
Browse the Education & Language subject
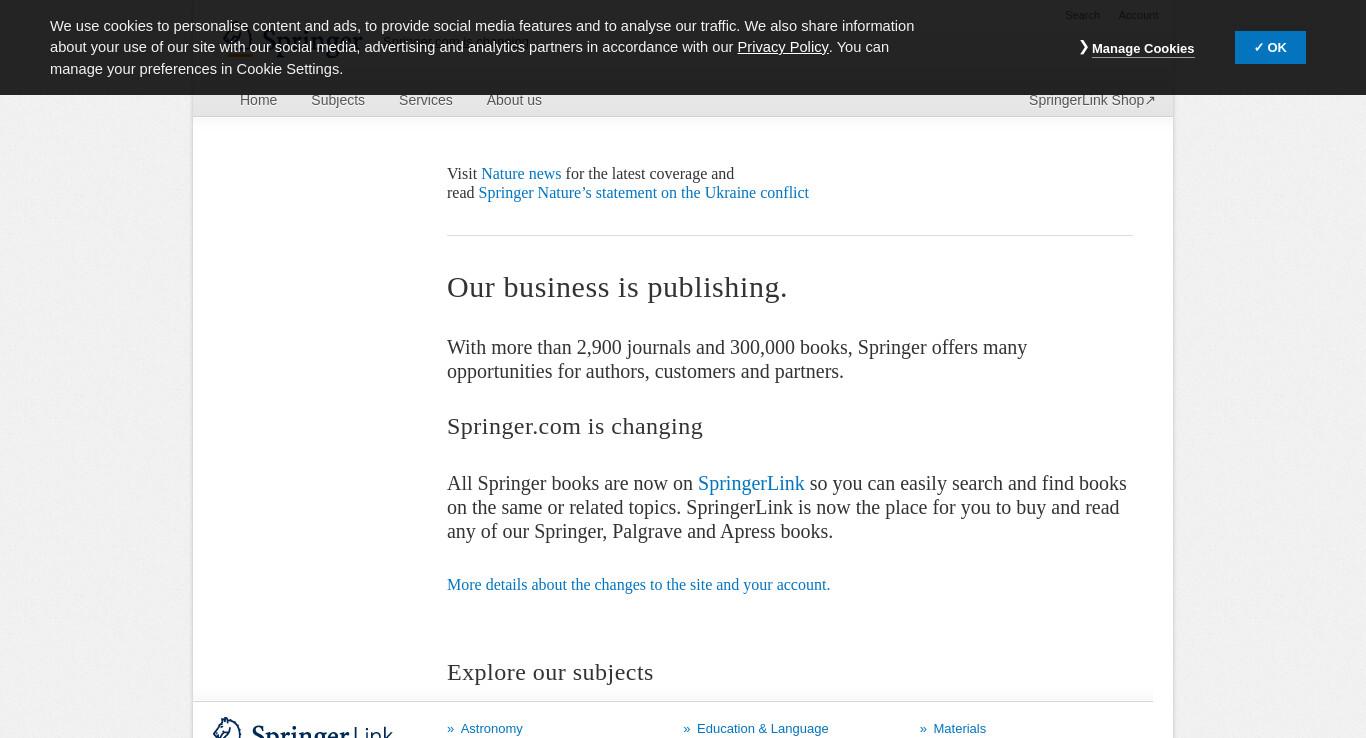click(762, 728)
